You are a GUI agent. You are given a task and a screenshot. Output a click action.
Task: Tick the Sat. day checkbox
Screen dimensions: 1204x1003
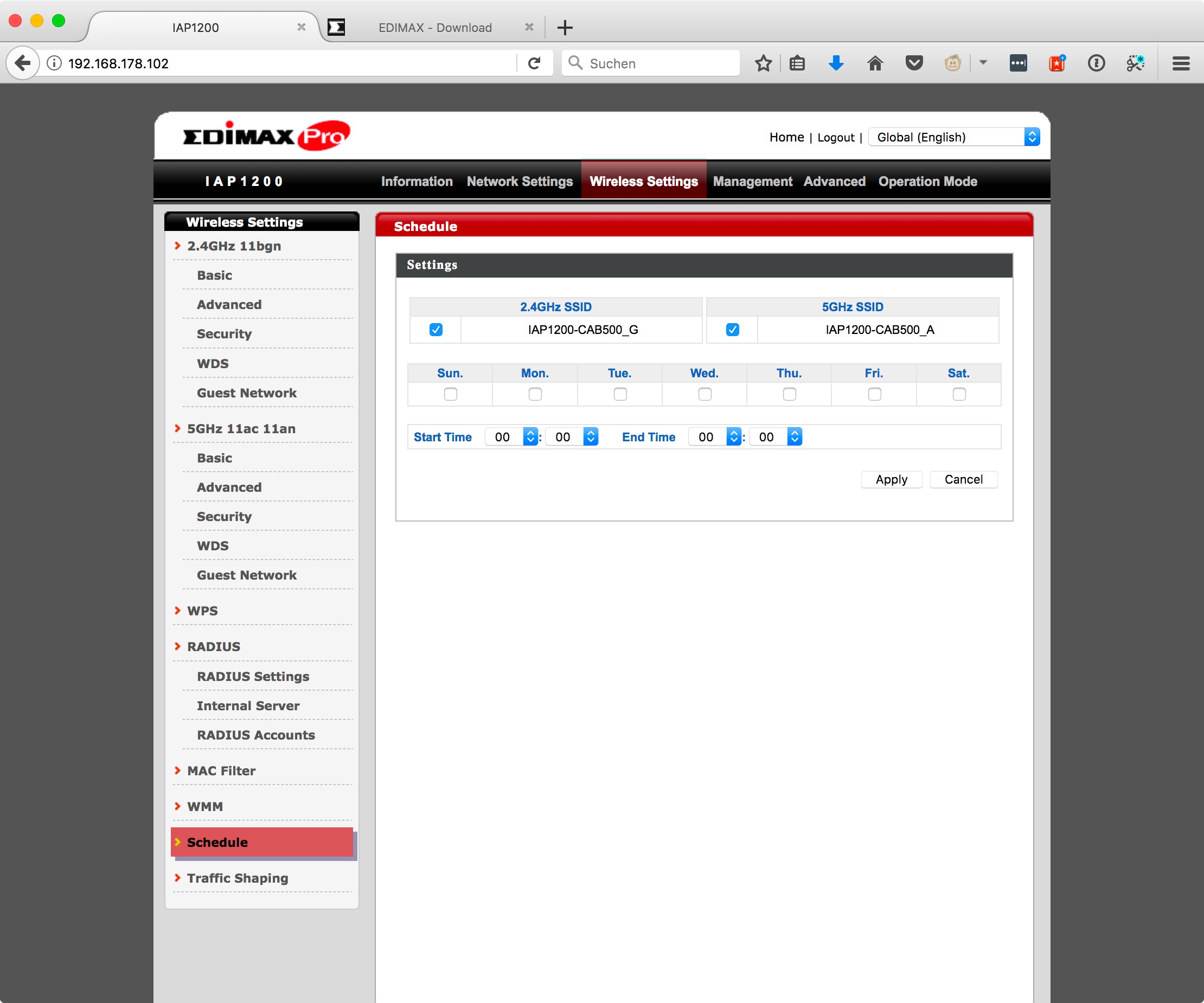(x=959, y=394)
